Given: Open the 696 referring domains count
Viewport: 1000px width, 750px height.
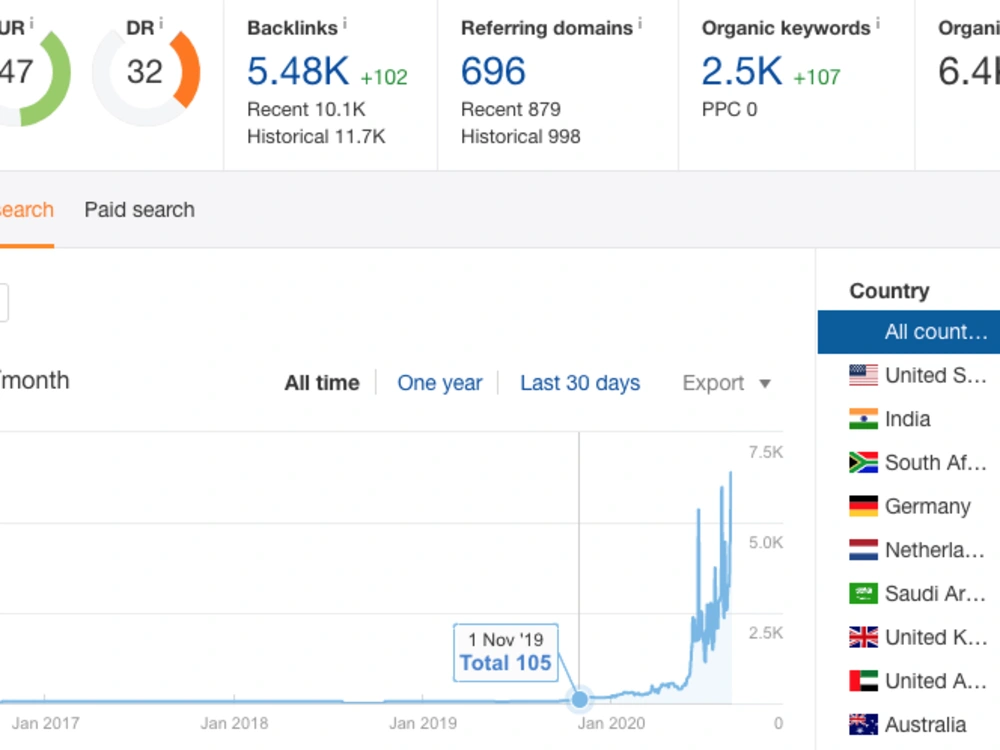Looking at the screenshot, I should pos(493,71).
